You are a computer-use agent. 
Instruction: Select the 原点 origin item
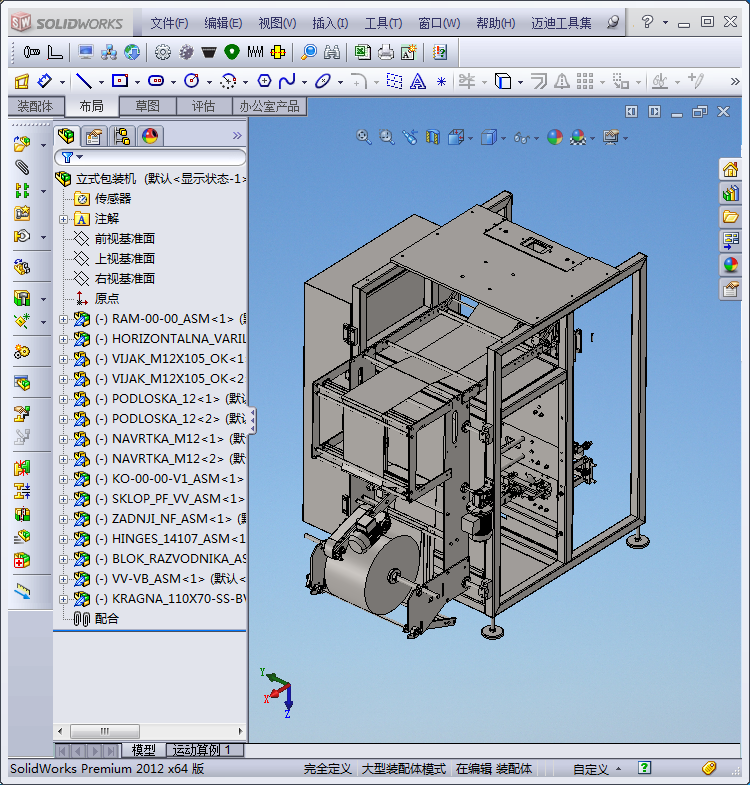tap(107, 299)
